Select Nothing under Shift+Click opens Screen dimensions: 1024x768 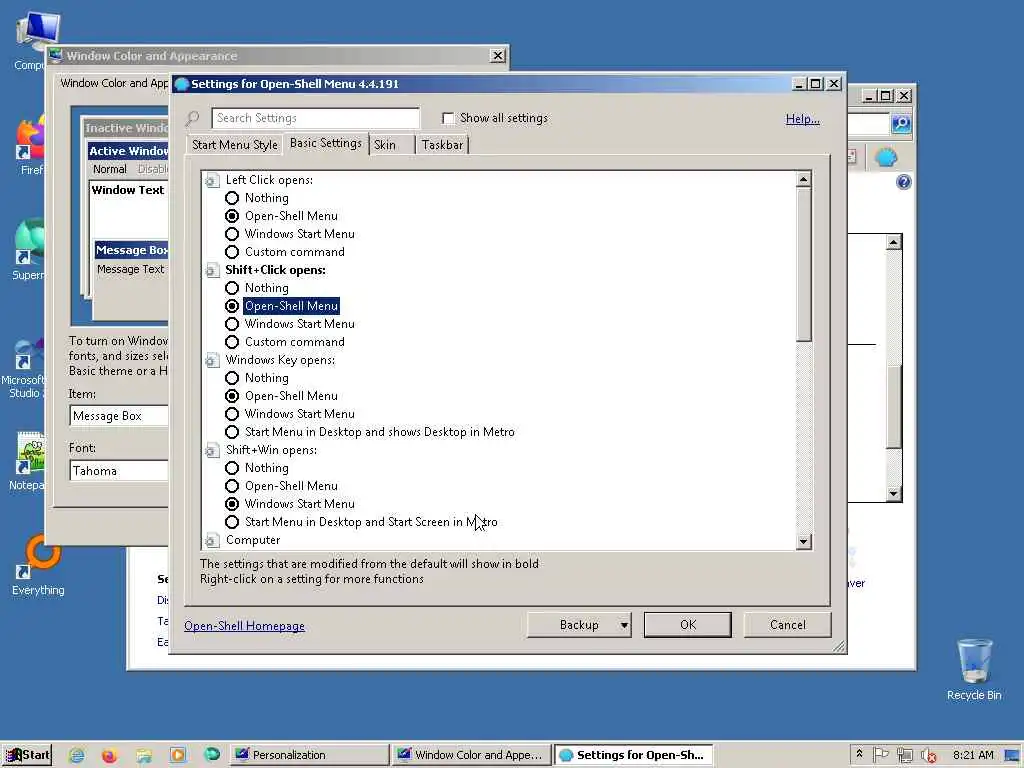pos(232,288)
